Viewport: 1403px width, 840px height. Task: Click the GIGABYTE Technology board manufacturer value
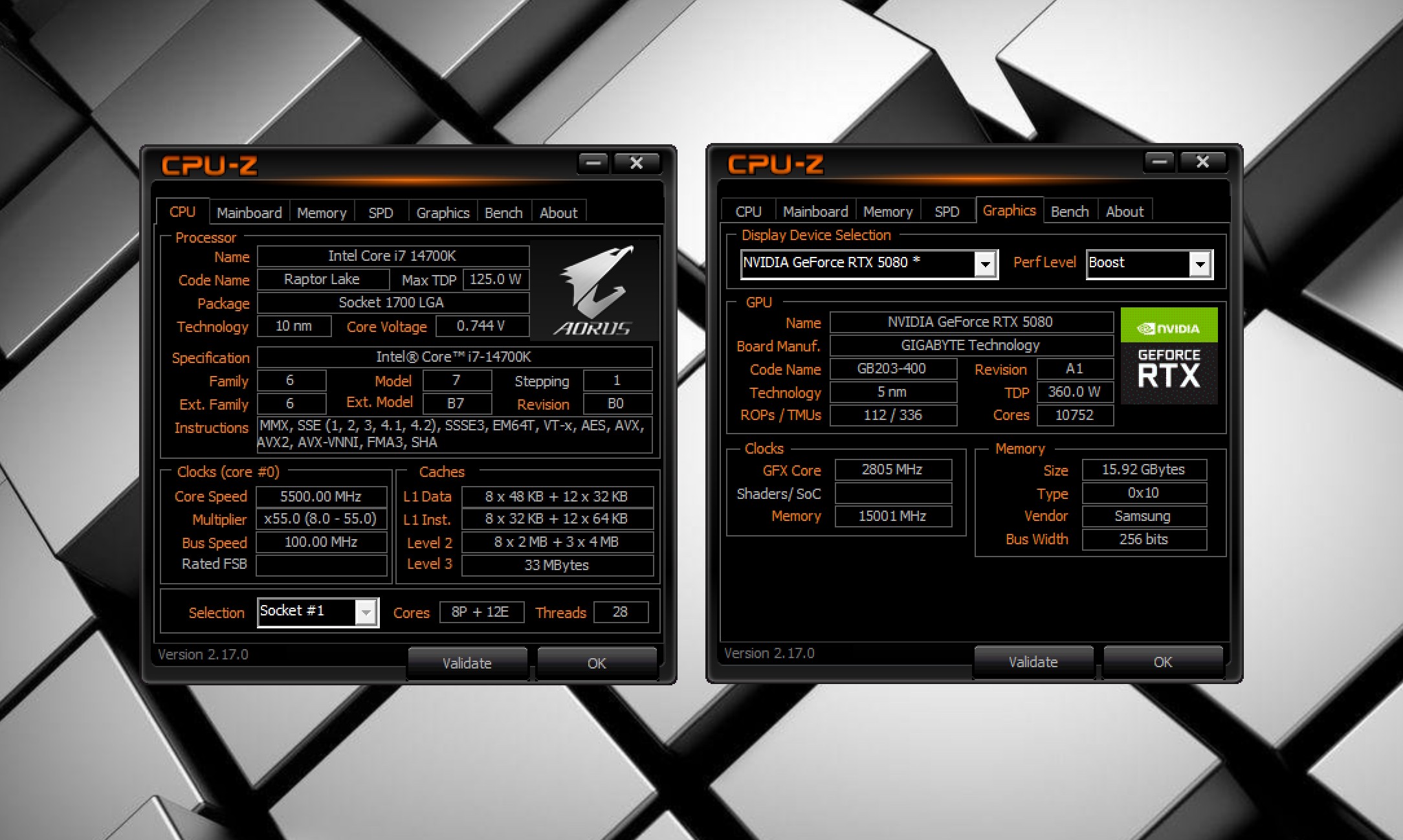(971, 346)
